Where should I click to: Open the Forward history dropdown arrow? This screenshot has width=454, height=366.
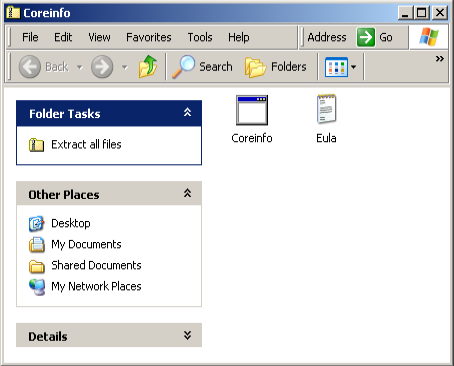(x=125, y=67)
